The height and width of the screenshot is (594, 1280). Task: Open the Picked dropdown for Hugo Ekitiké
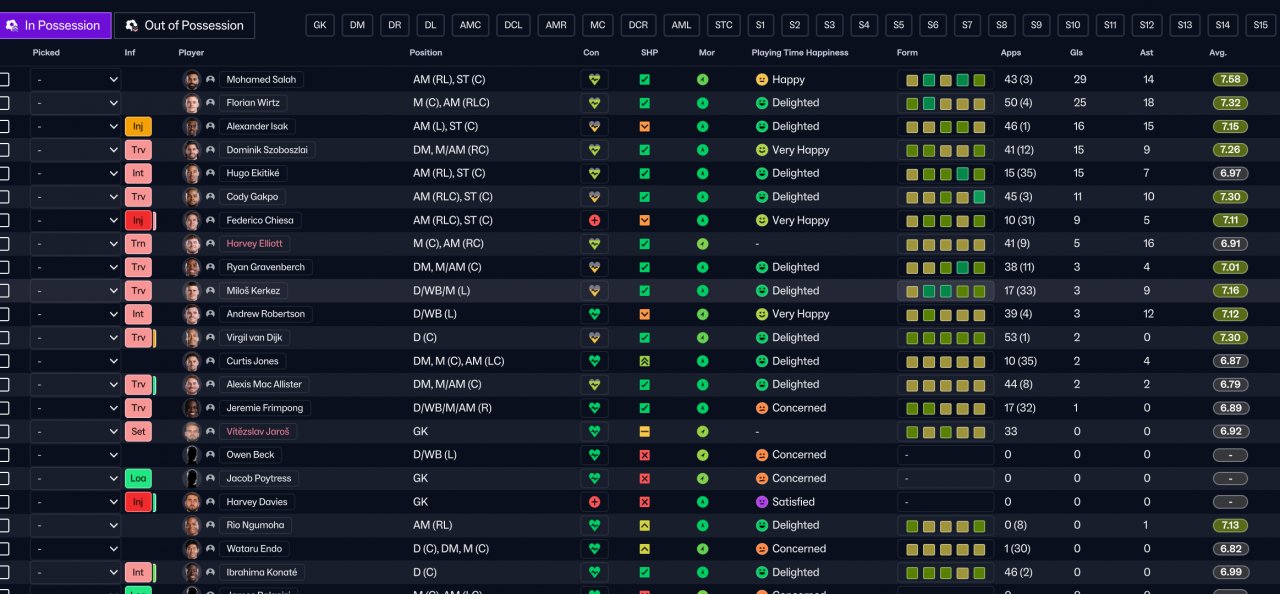[x=75, y=173]
